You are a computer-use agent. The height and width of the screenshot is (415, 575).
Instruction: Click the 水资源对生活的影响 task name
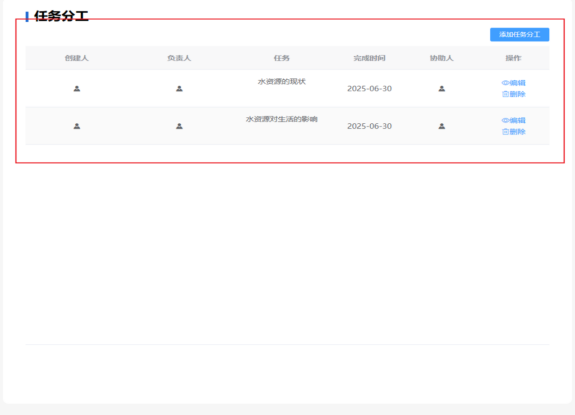[282, 119]
